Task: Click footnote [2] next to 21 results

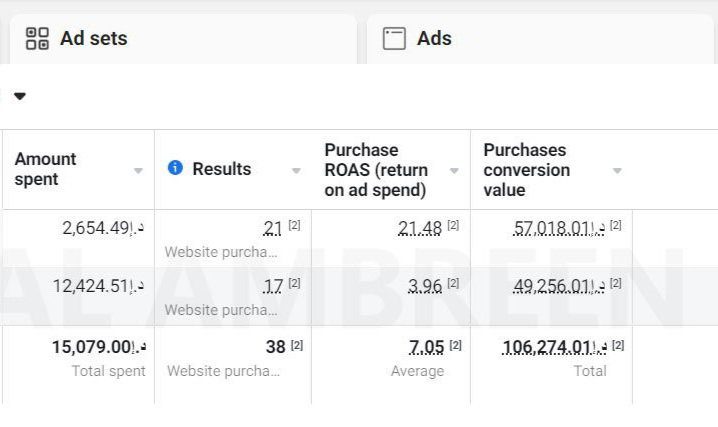Action: [x=295, y=226]
